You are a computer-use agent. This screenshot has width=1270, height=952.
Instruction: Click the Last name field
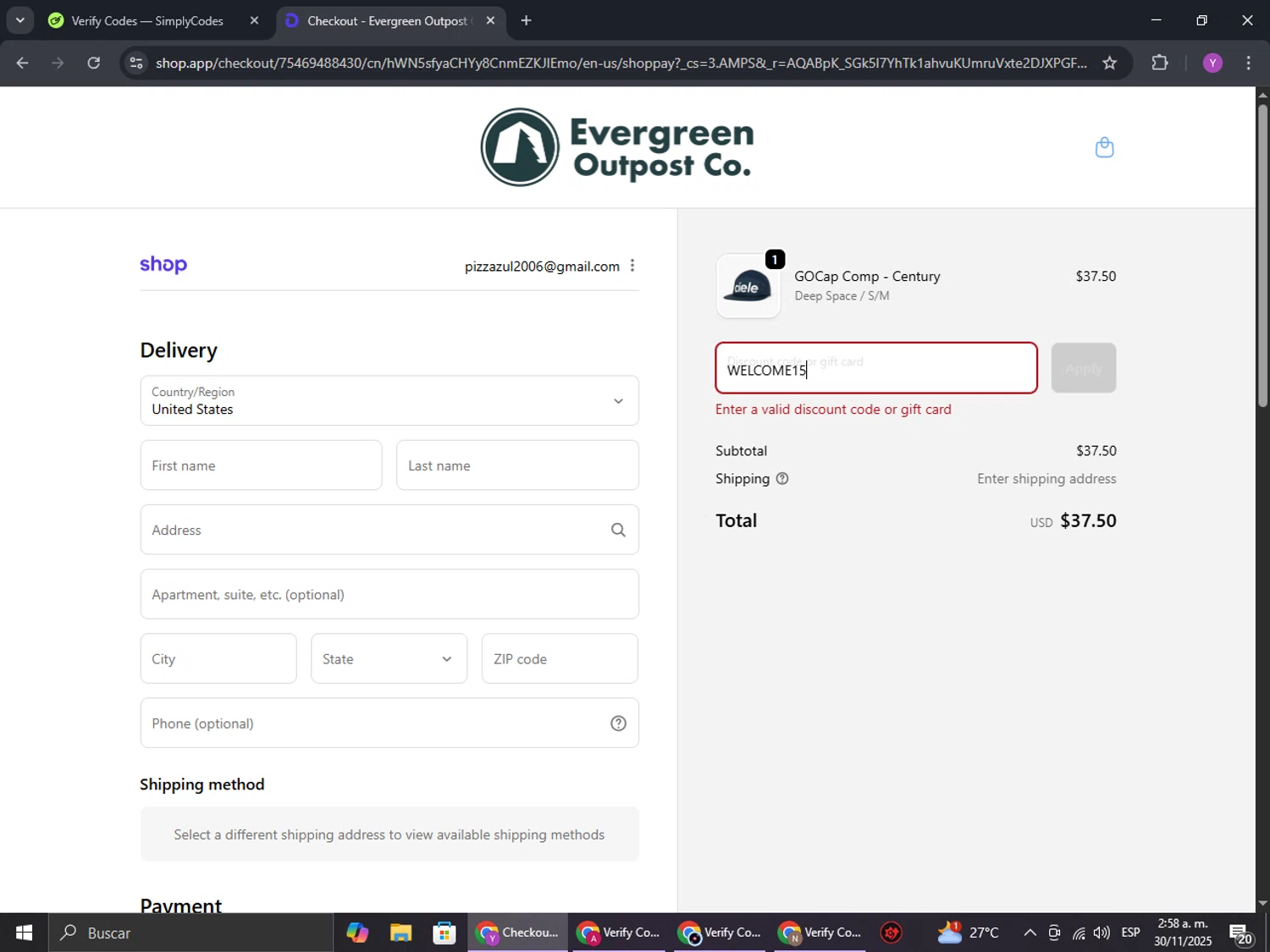[517, 465]
